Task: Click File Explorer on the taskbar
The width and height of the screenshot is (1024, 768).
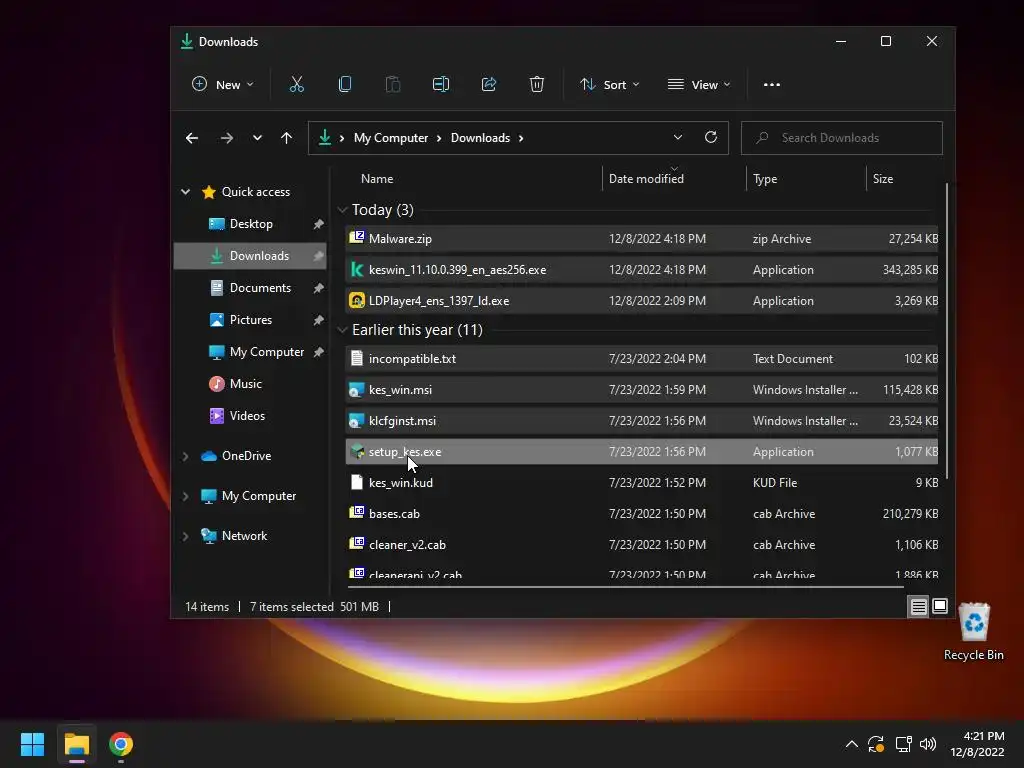Action: click(x=76, y=744)
